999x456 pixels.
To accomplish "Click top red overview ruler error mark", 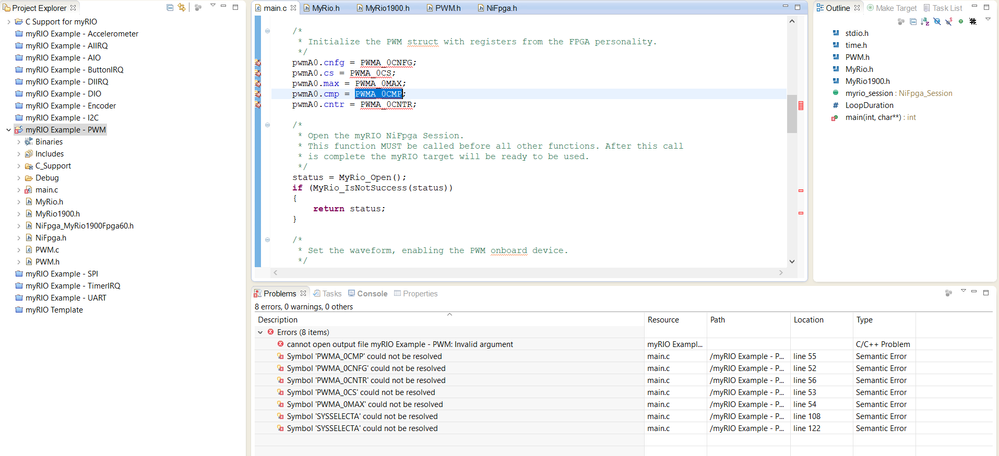I will pyautogui.click(x=801, y=106).
